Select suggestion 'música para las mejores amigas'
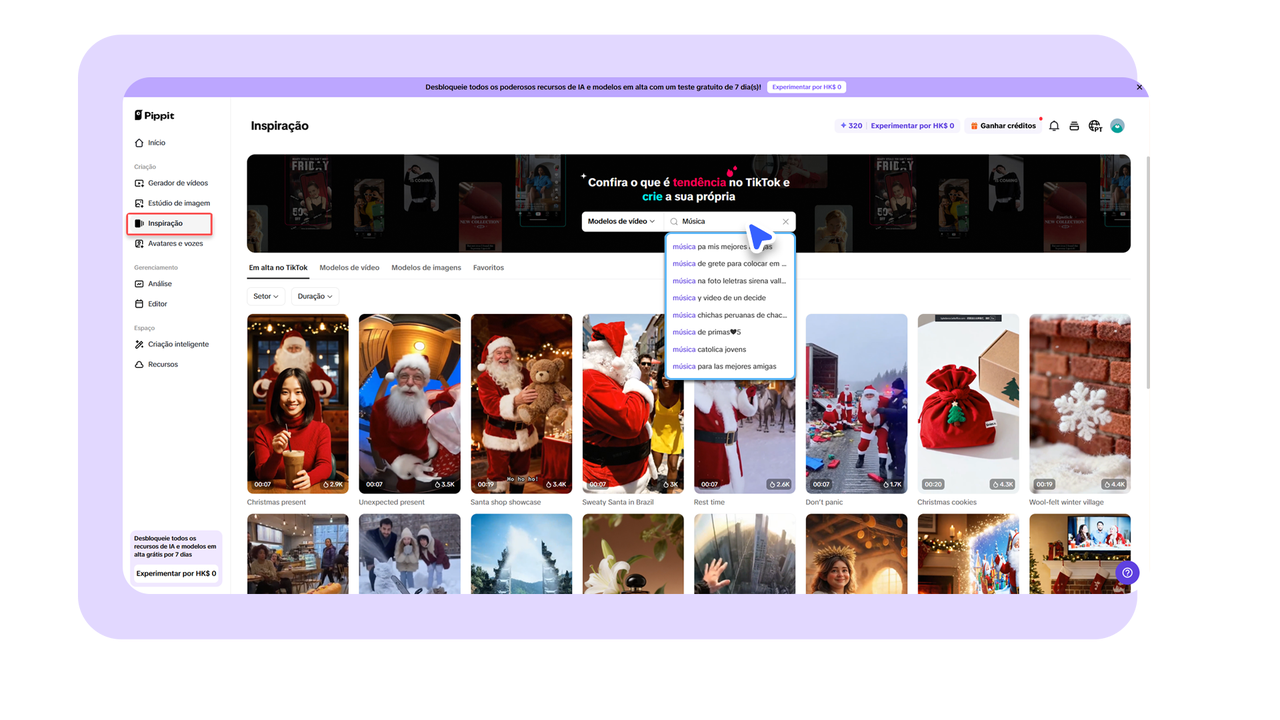This screenshot has width=1280, height=720. [x=730, y=366]
